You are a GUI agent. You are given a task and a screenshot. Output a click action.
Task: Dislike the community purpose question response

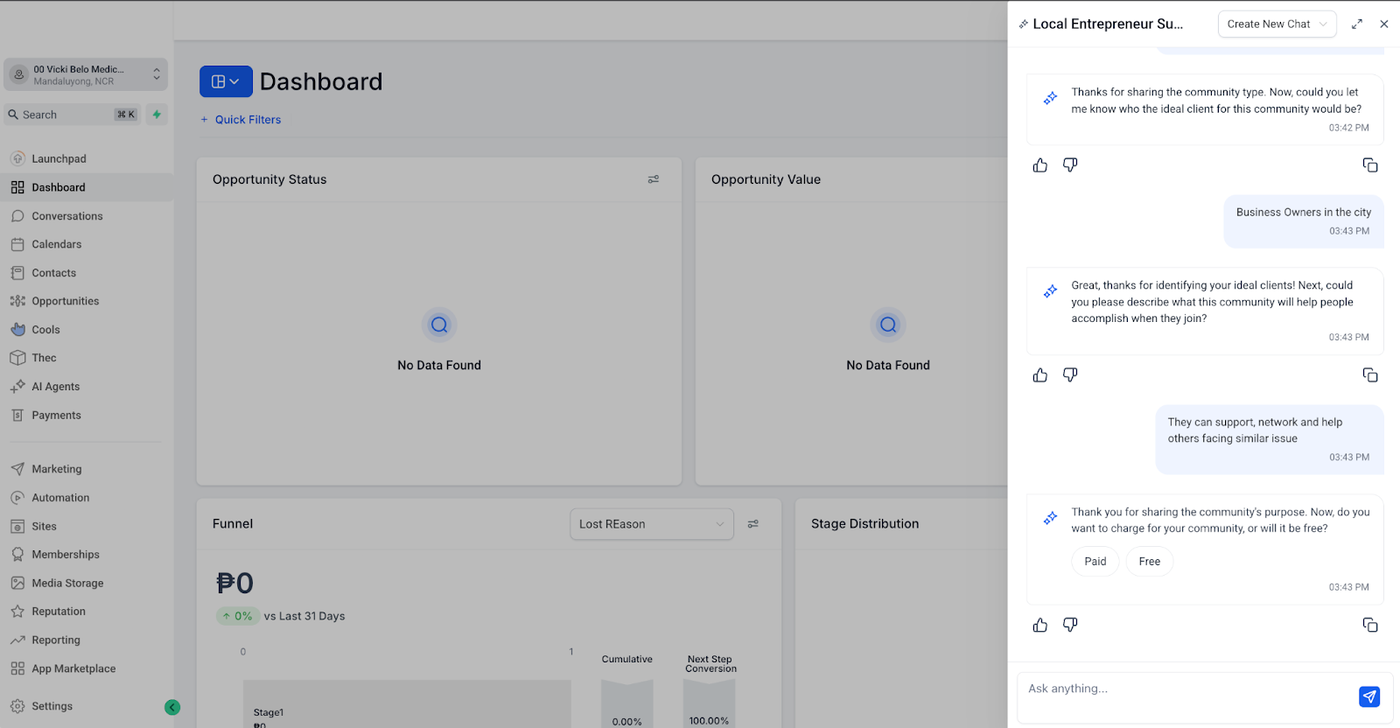click(1070, 375)
